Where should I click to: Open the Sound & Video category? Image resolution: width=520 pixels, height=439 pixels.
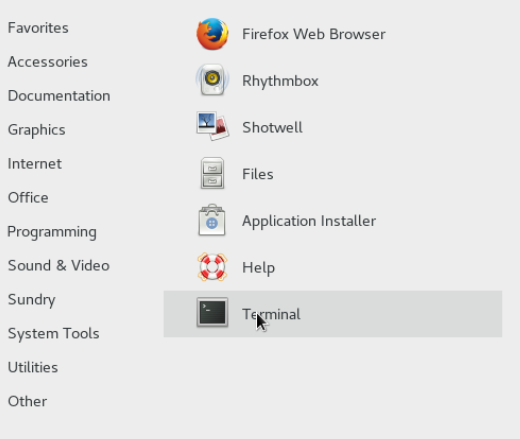click(59, 266)
